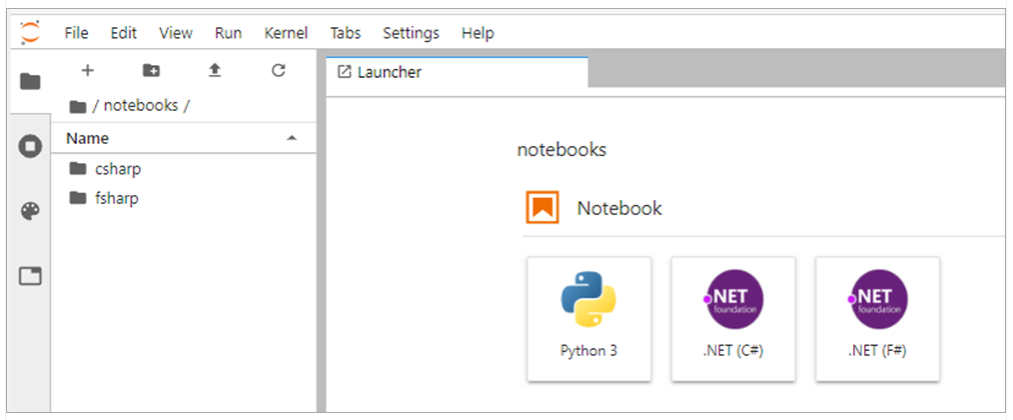Open the Edit menu
This screenshot has width=1013, height=420.
(x=123, y=33)
